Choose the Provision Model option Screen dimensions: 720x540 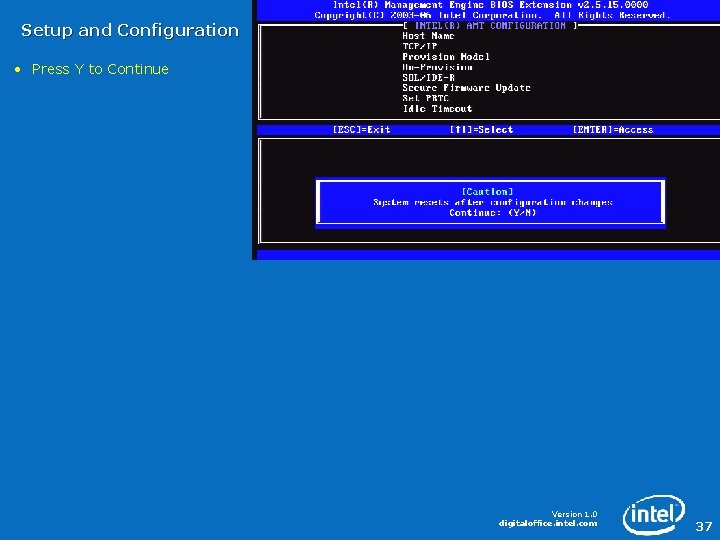(x=446, y=57)
